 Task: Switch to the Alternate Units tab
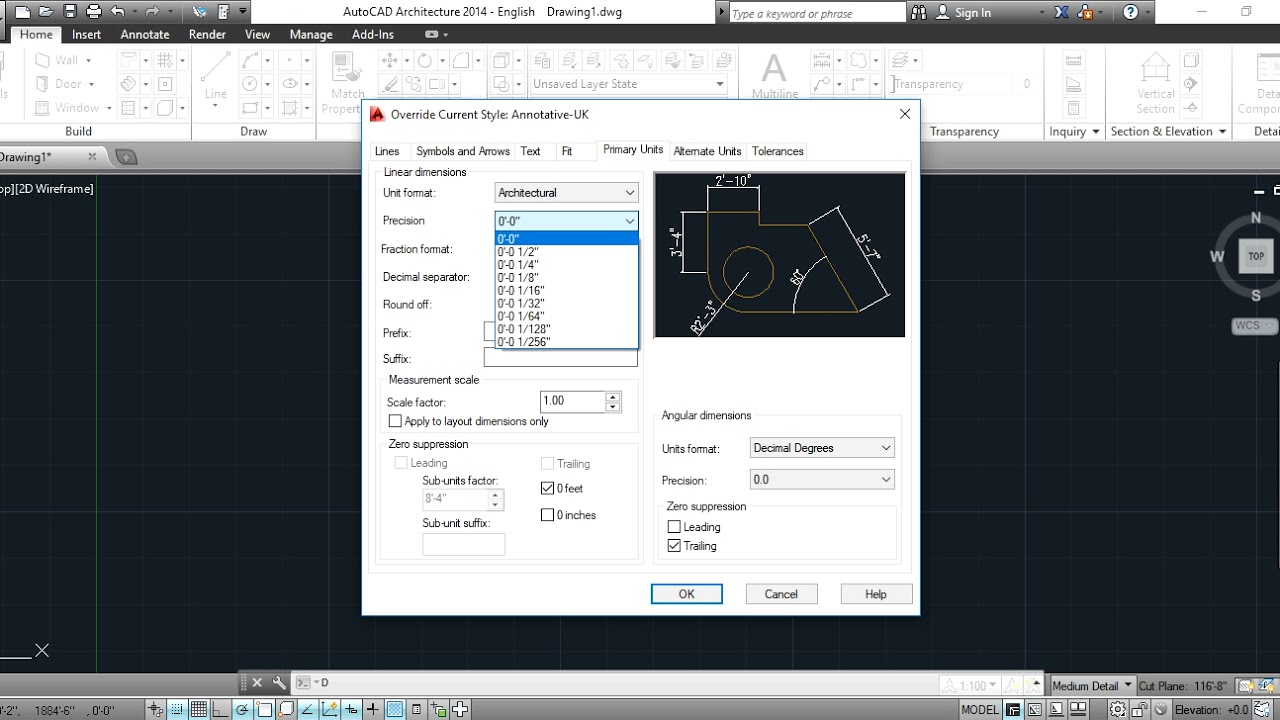[707, 151]
